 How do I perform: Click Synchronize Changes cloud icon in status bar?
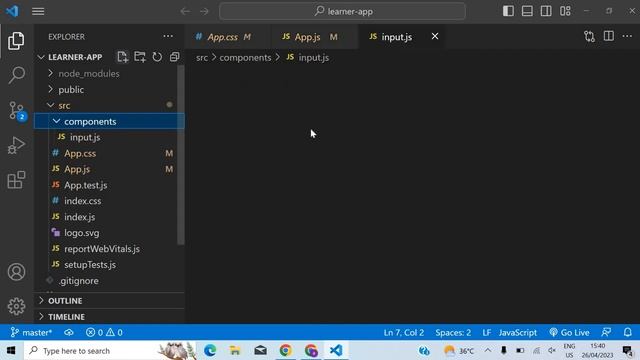tap(69, 333)
